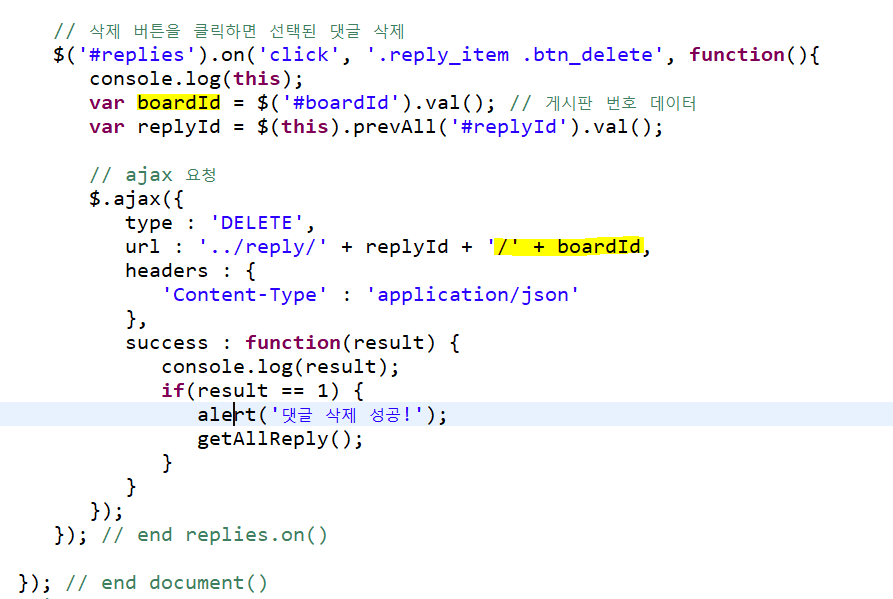The image size is (893, 599).
Task: Click the replyId variable declaration
Action: tap(179, 127)
